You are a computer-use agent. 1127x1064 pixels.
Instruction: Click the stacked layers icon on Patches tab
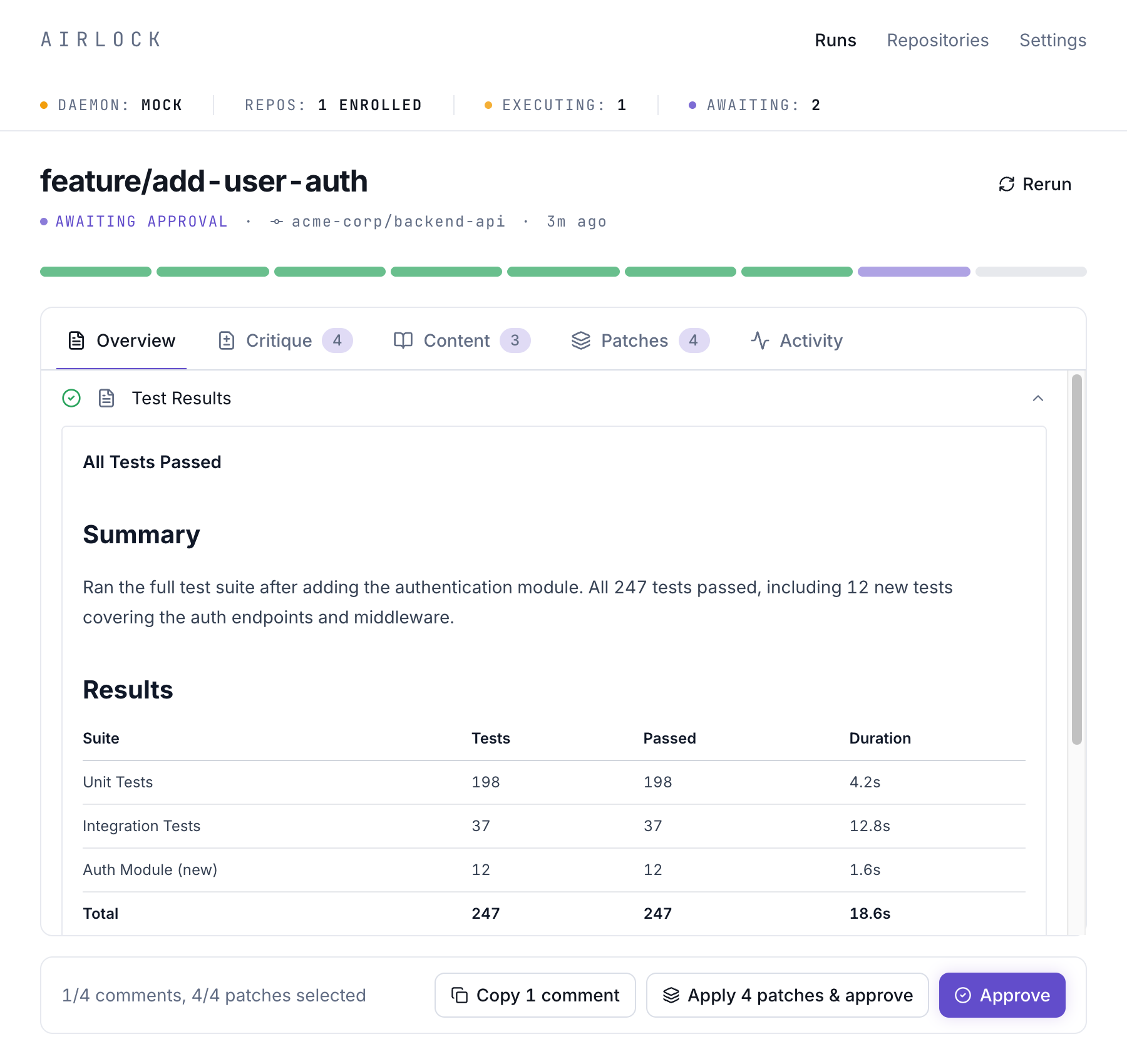tap(581, 340)
